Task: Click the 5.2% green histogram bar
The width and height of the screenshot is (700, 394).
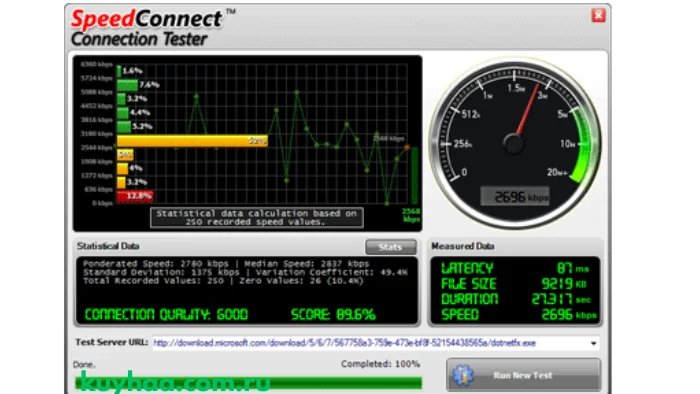Action: click(x=124, y=127)
